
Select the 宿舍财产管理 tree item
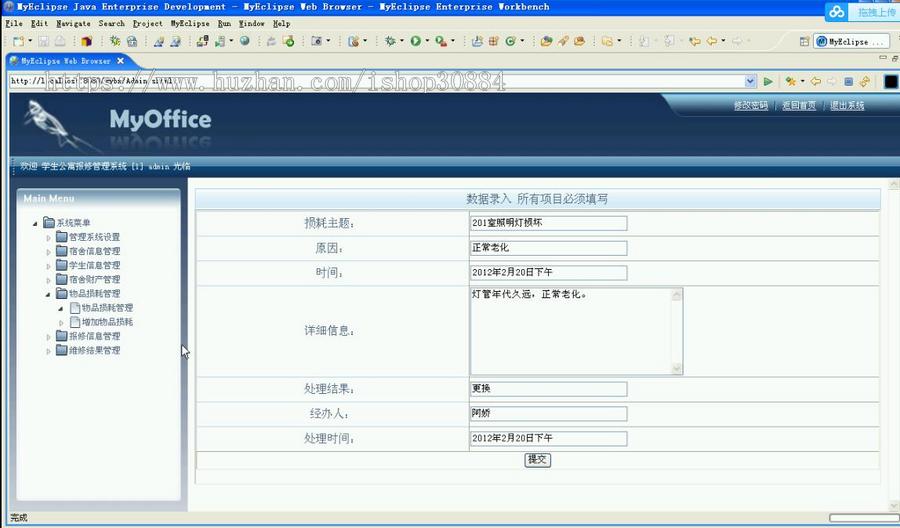click(x=95, y=279)
